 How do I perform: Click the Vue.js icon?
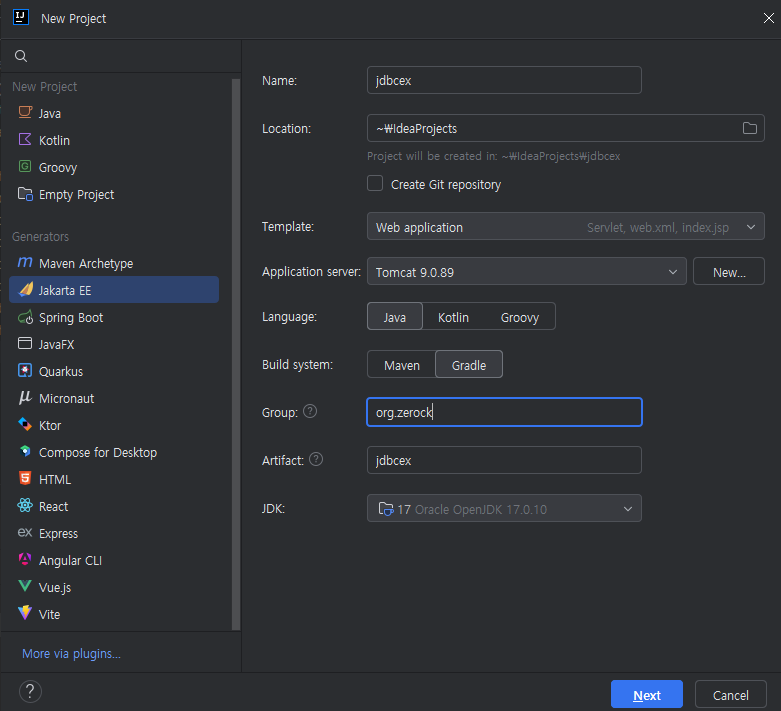[25, 586]
